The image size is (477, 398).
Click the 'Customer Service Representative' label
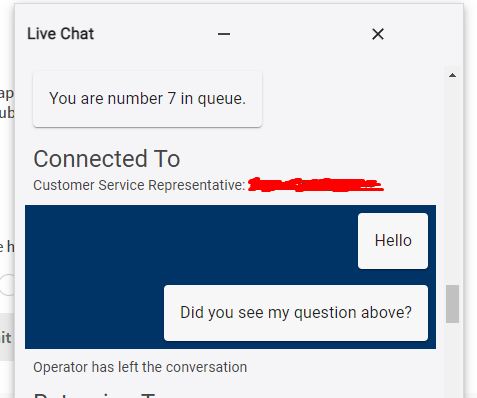click(139, 185)
